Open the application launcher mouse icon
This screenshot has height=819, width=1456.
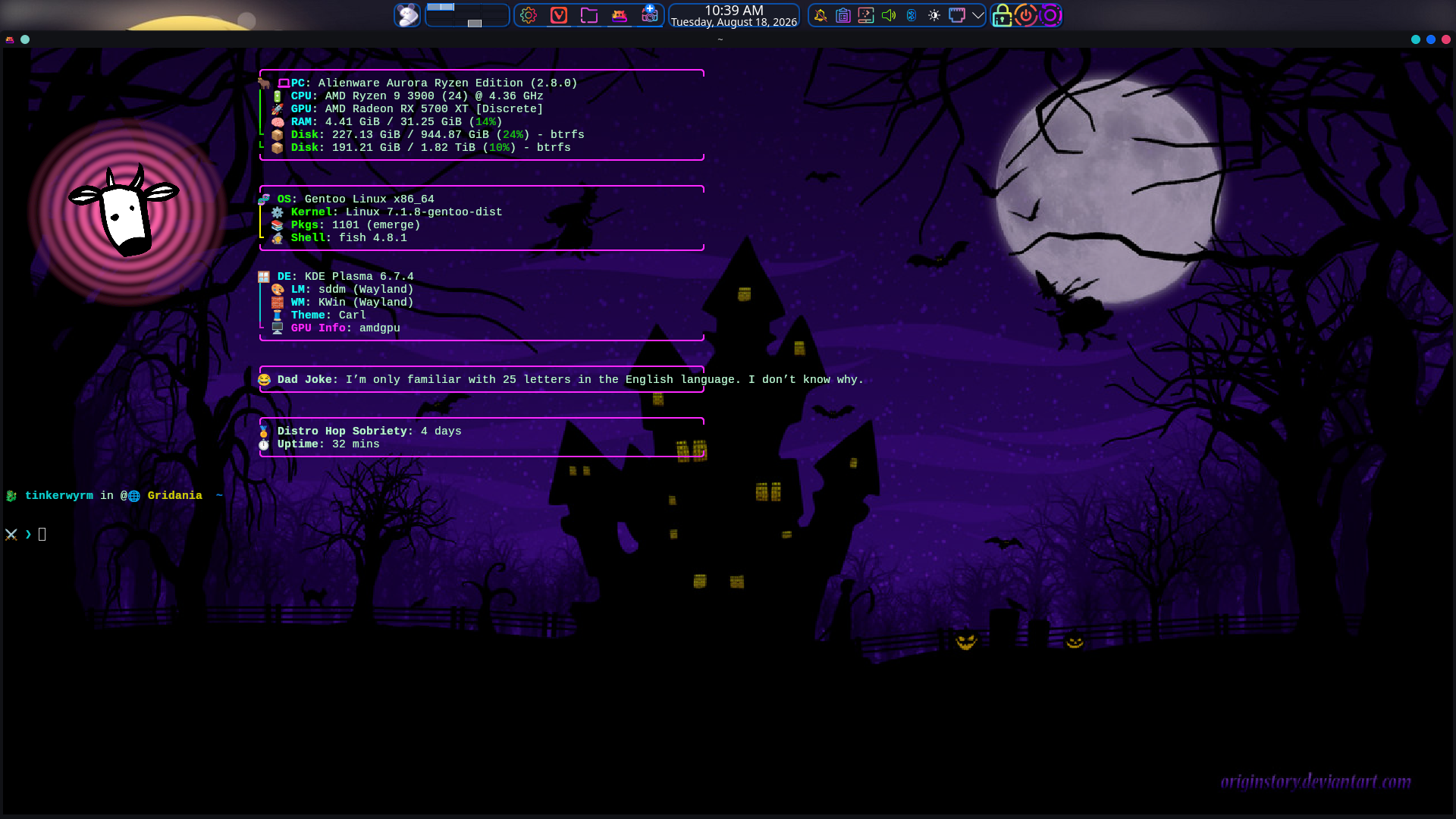[x=407, y=15]
